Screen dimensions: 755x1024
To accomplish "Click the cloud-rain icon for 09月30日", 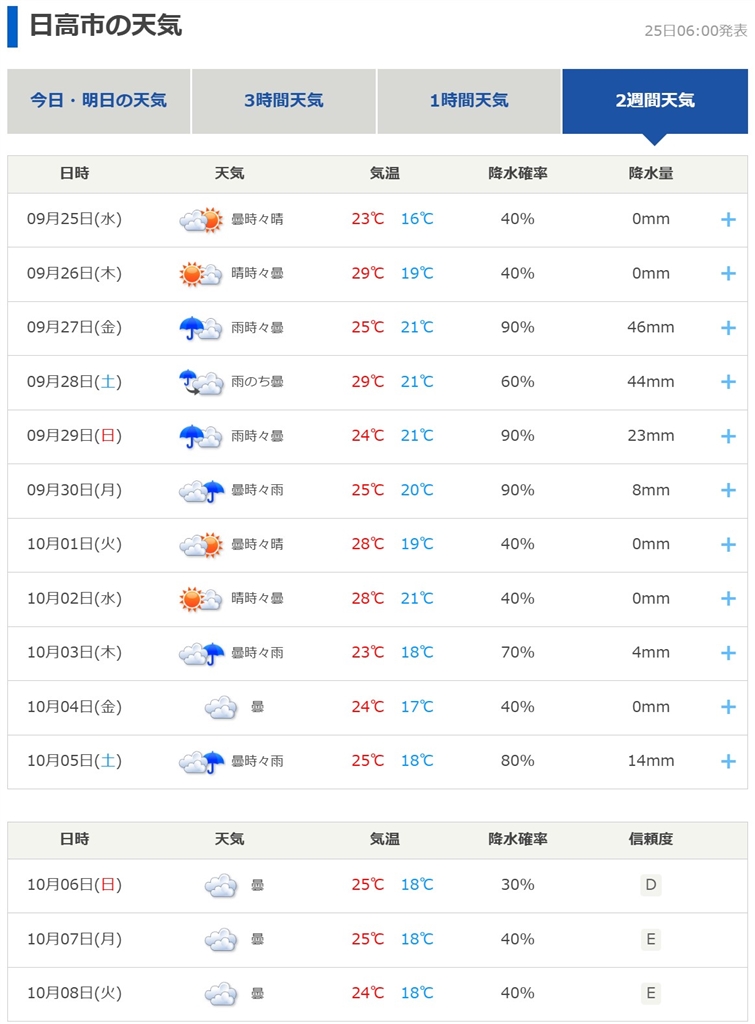I will (200, 490).
